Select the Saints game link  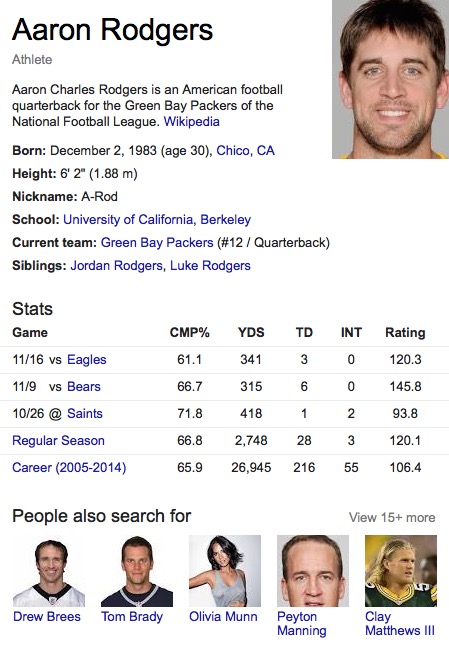pos(85,414)
